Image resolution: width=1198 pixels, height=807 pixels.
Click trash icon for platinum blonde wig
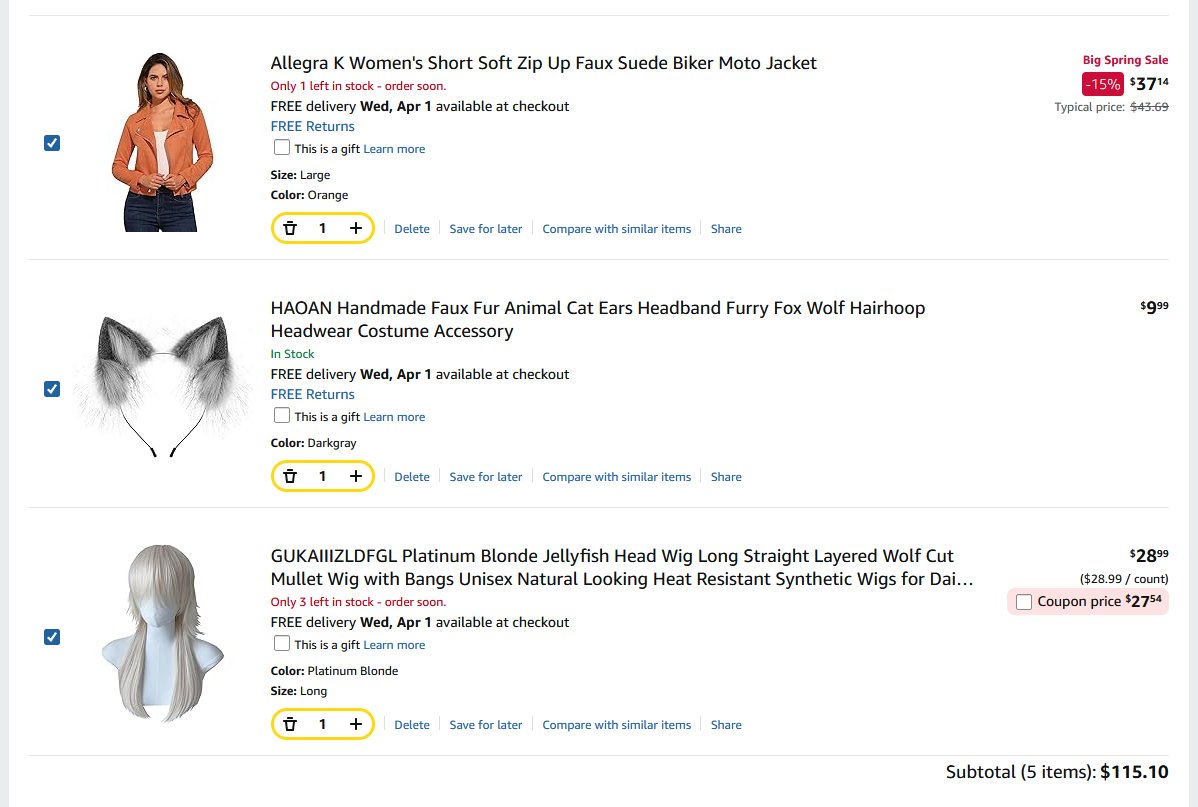click(290, 725)
